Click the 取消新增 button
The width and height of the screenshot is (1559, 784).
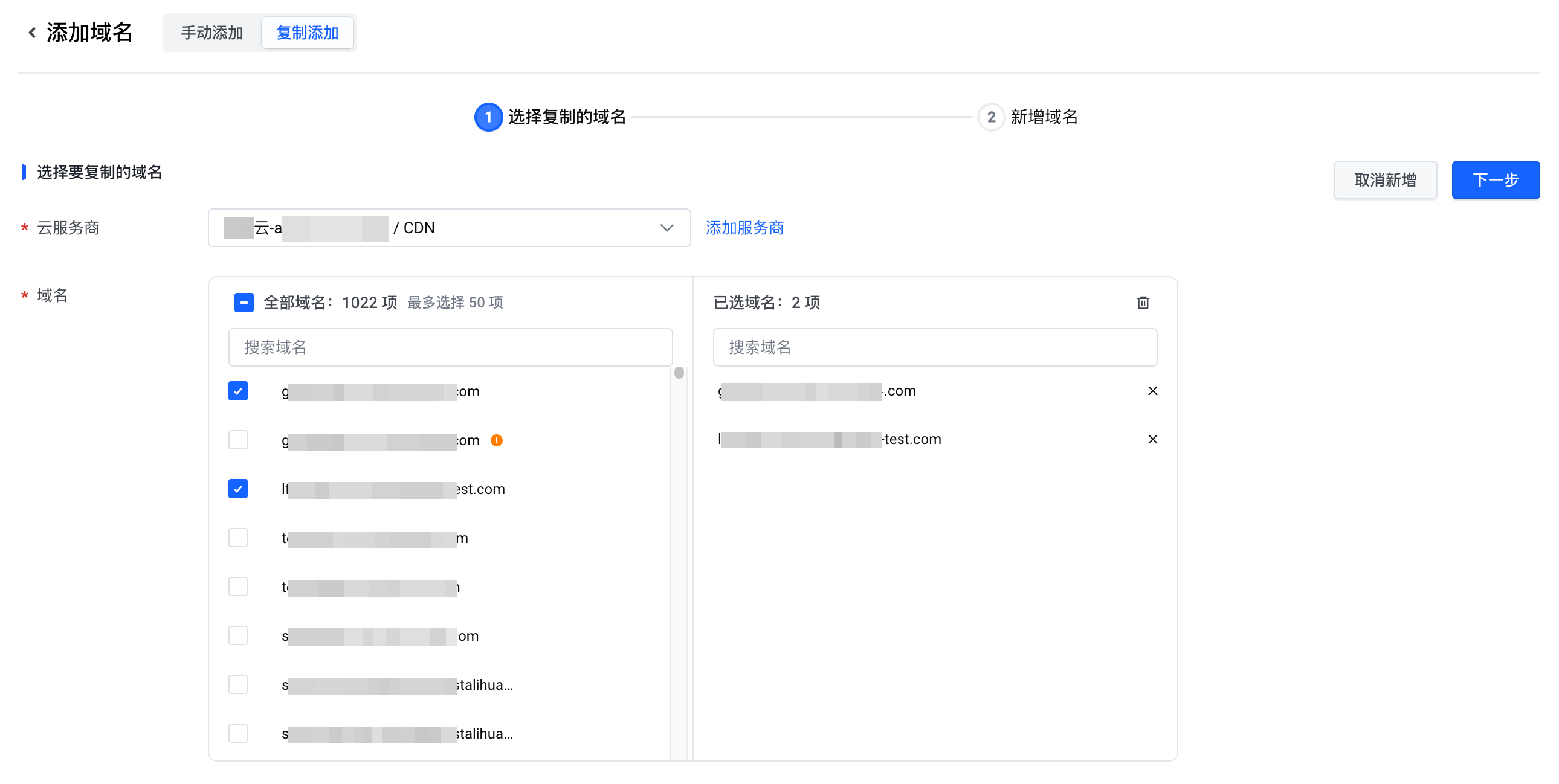point(1385,180)
